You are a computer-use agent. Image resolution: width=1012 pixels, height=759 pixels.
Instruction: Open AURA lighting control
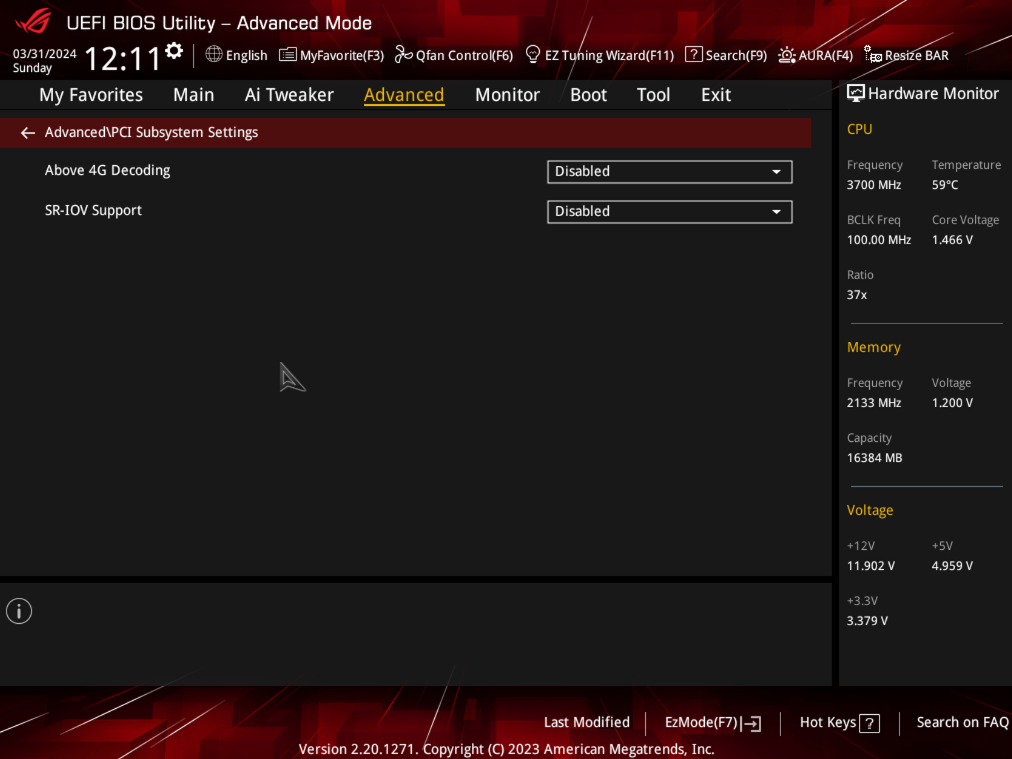pyautogui.click(x=815, y=55)
